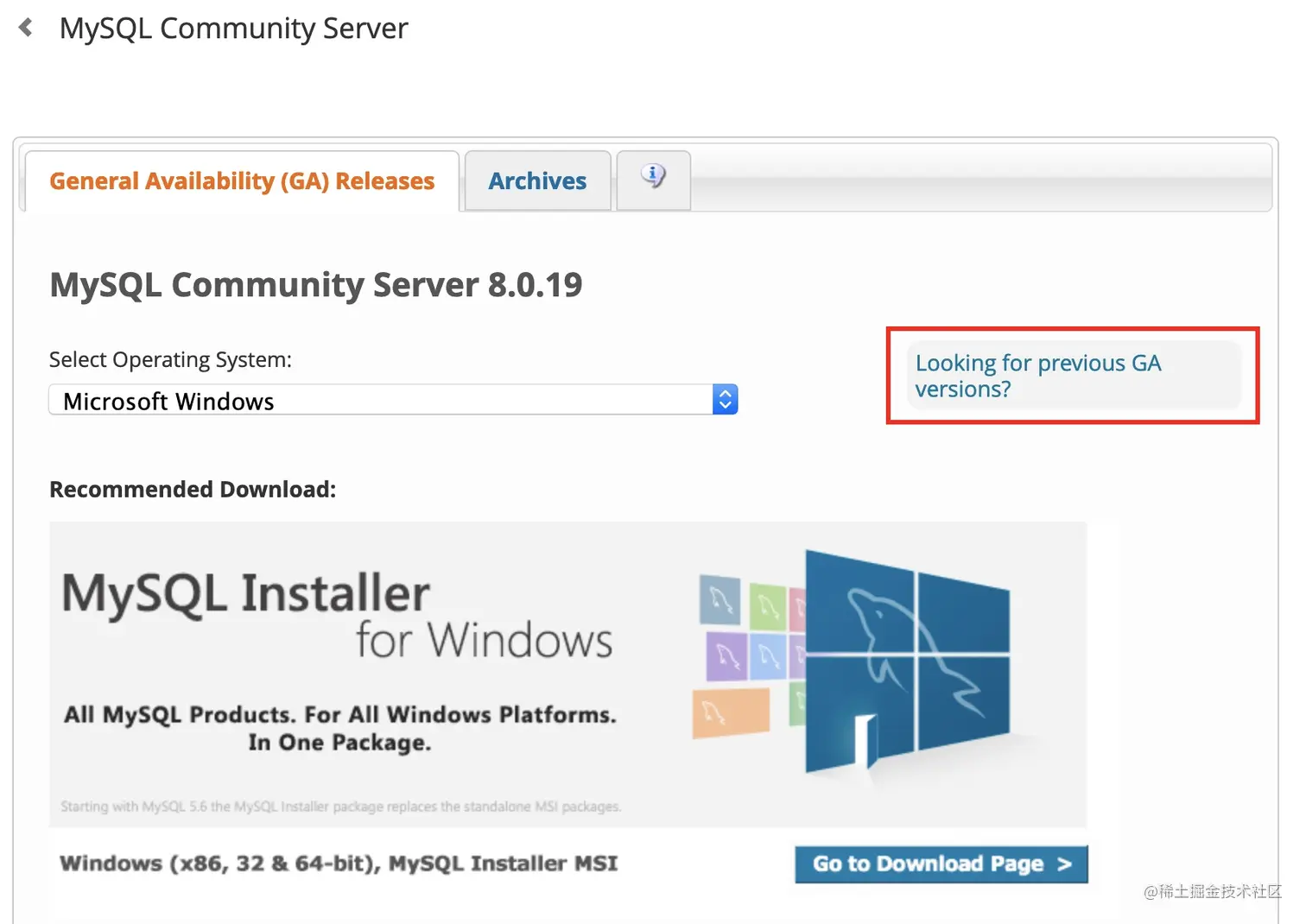
Task: Click the Go to Download Page button
Action: (941, 864)
